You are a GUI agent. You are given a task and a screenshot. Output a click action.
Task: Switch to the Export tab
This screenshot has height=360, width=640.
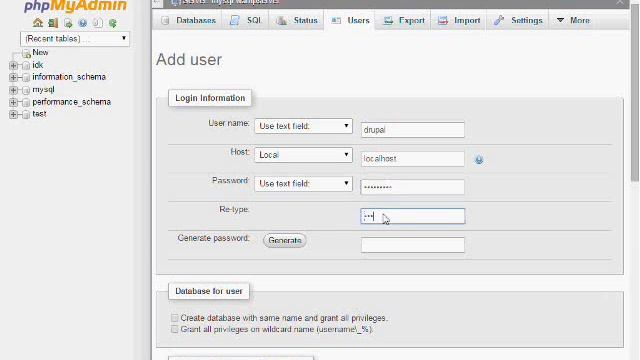pyautogui.click(x=404, y=20)
